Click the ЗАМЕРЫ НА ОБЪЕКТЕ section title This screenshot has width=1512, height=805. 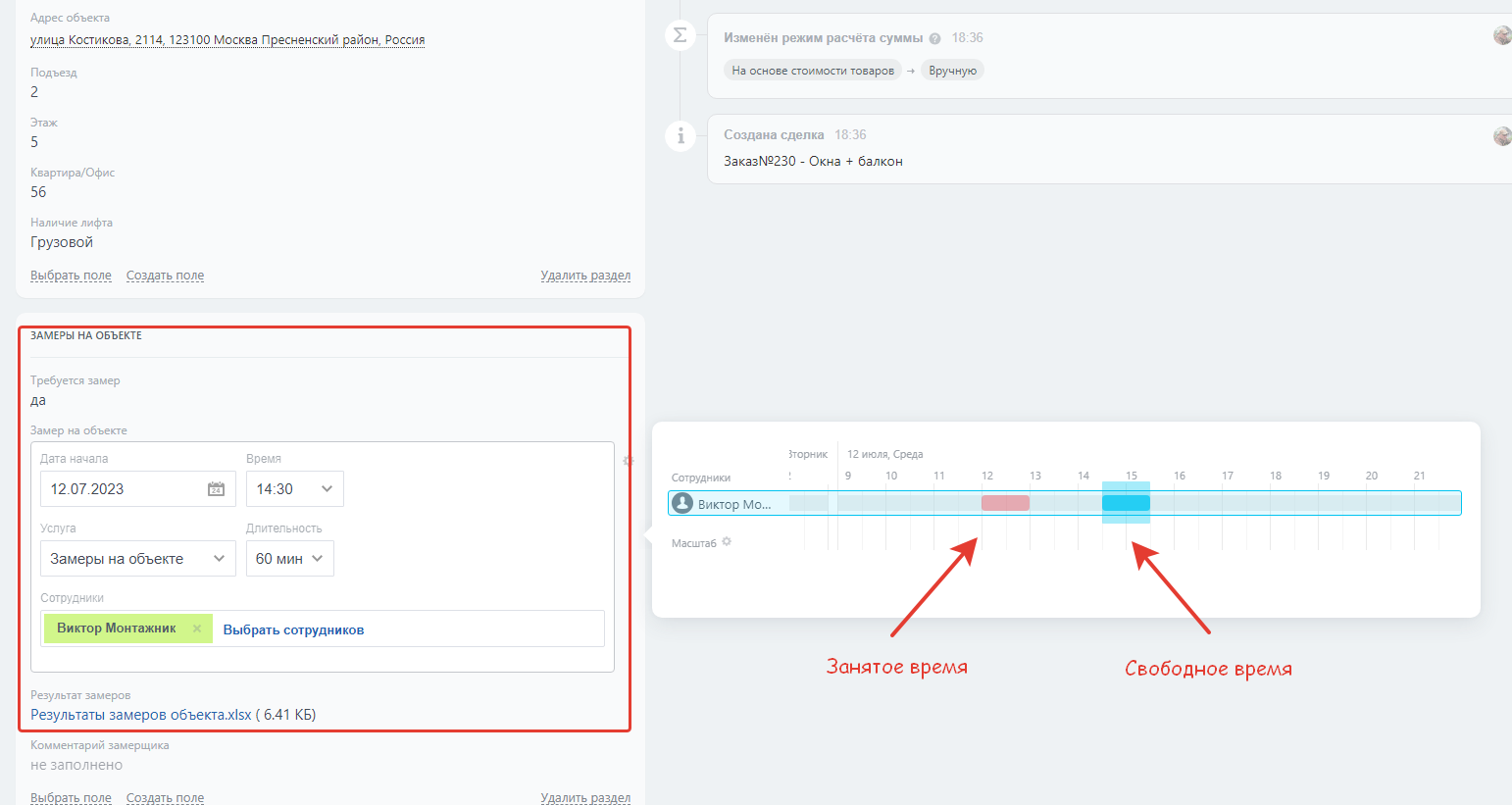pyautogui.click(x=86, y=335)
